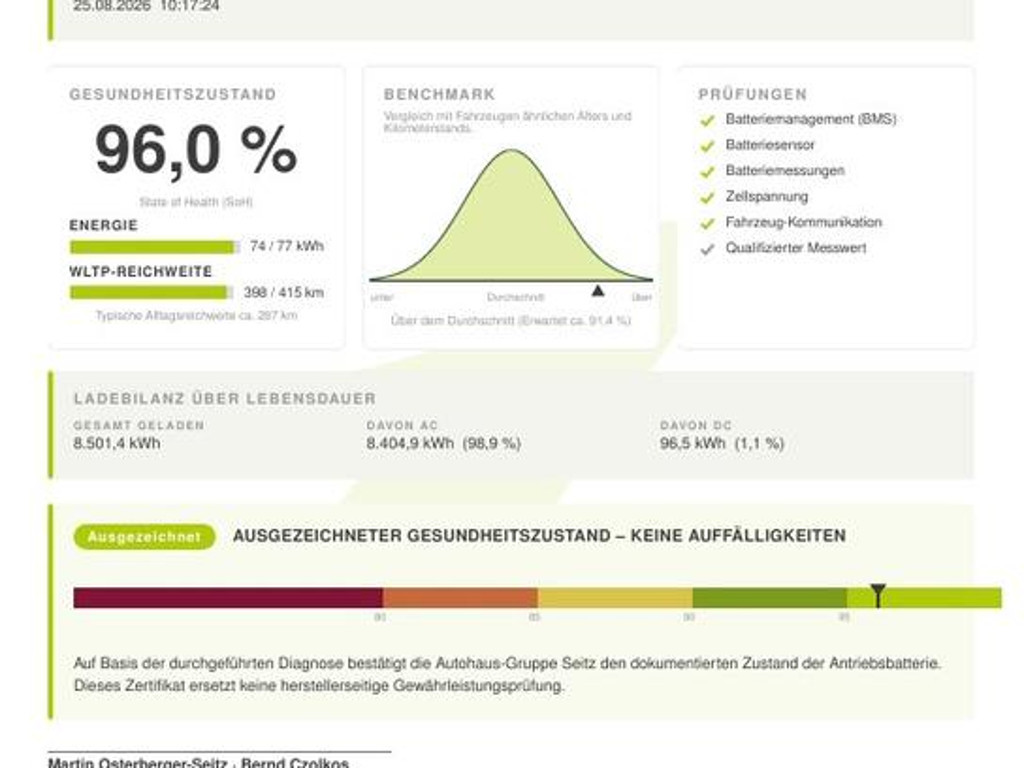Click the Über dem Durchschnitt caption

pos(511,321)
